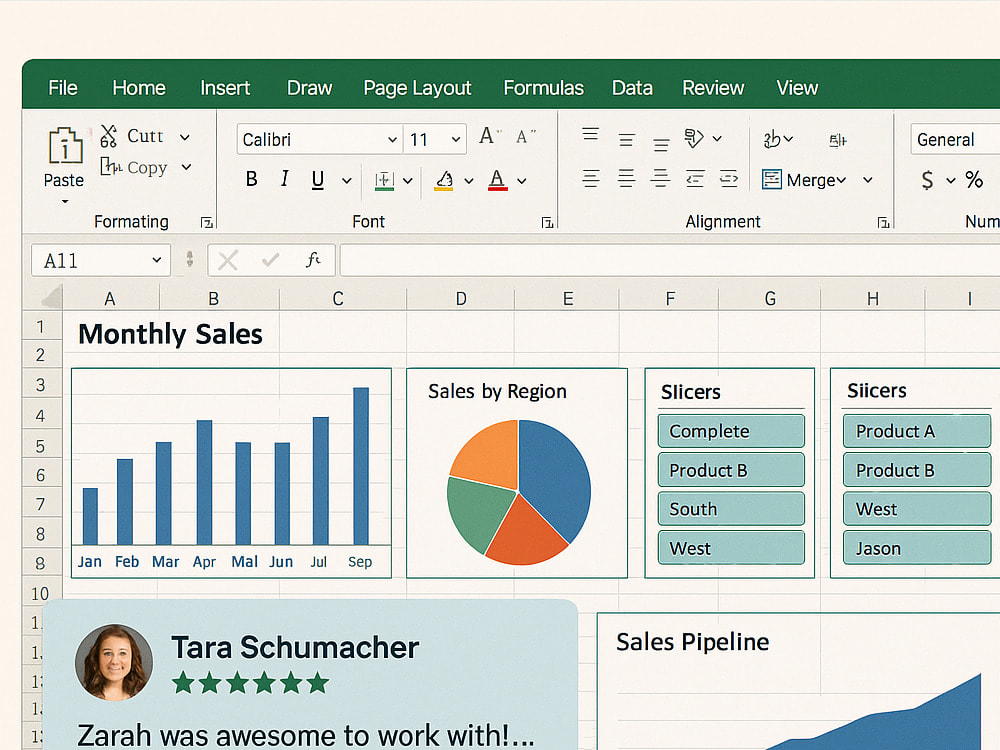Screen dimensions: 1000x750
Task: Open the Page Layout tab
Action: click(417, 88)
